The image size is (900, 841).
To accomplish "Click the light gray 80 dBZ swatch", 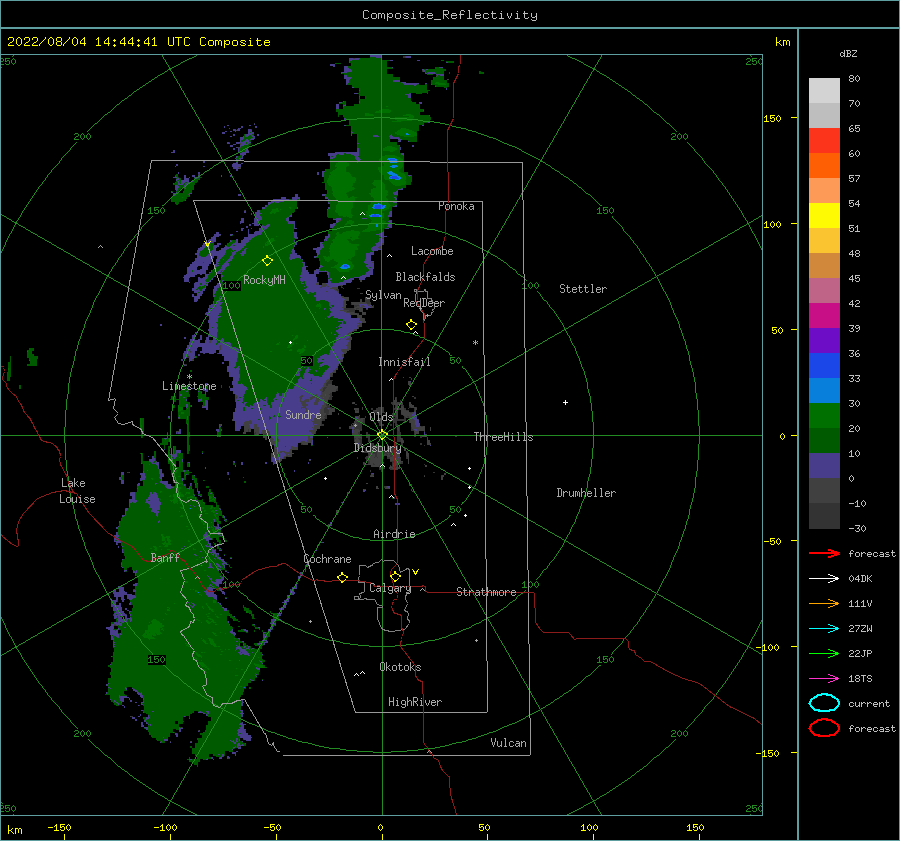I will point(824,91).
